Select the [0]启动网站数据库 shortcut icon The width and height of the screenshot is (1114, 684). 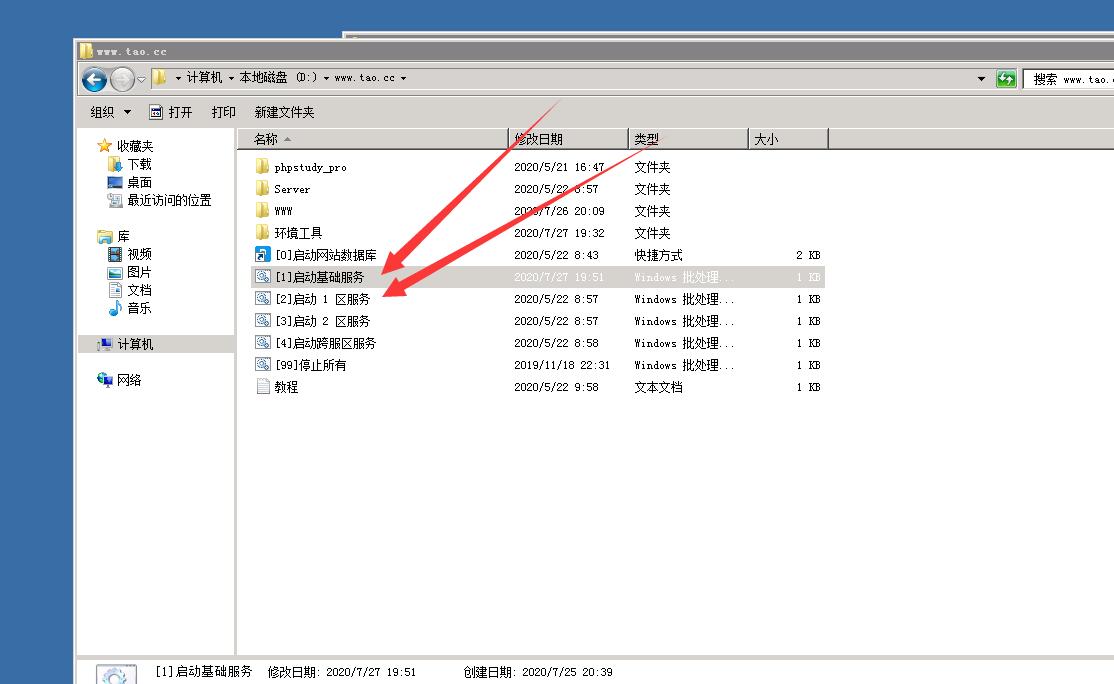(262, 255)
